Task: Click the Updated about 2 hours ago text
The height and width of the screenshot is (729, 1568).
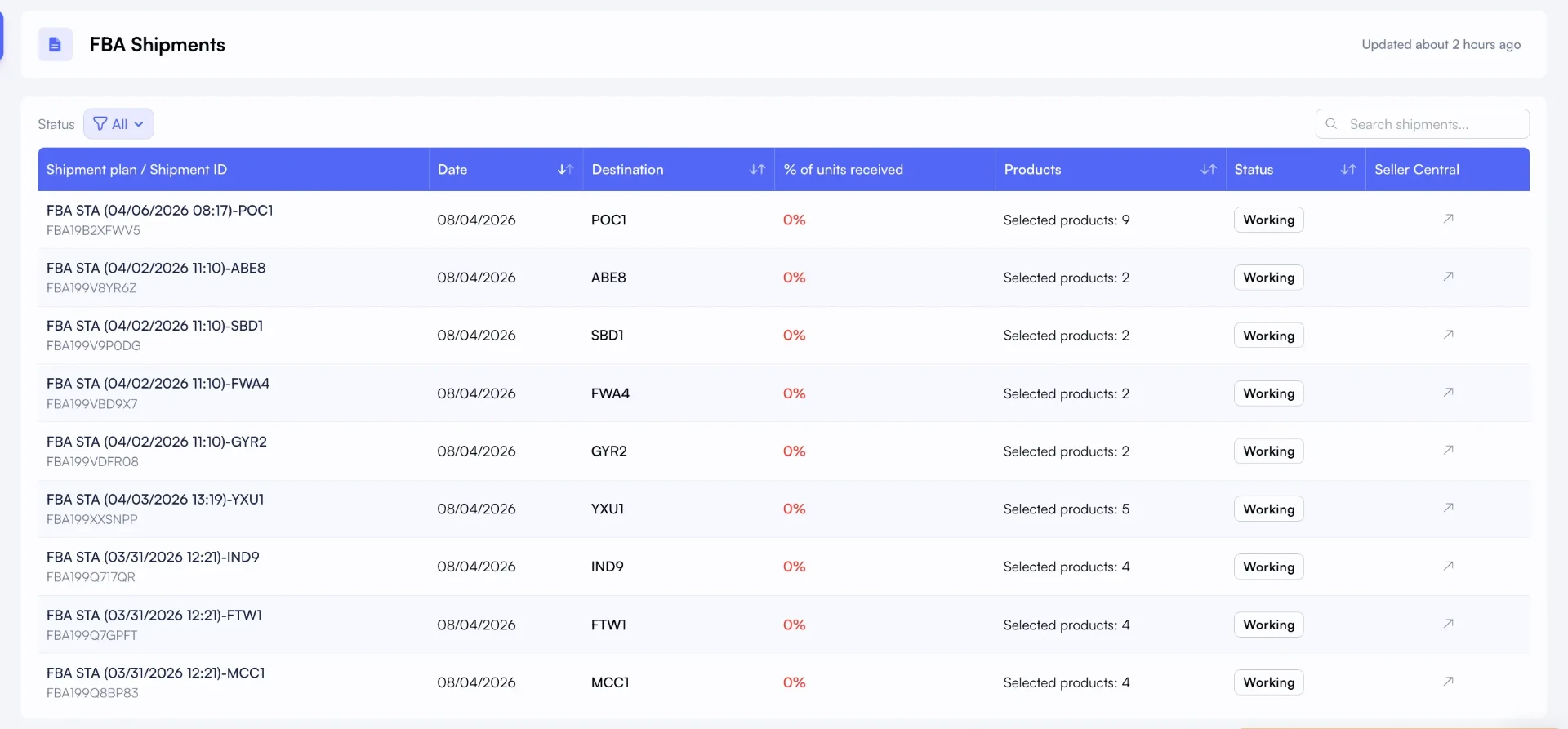Action: point(1441,45)
